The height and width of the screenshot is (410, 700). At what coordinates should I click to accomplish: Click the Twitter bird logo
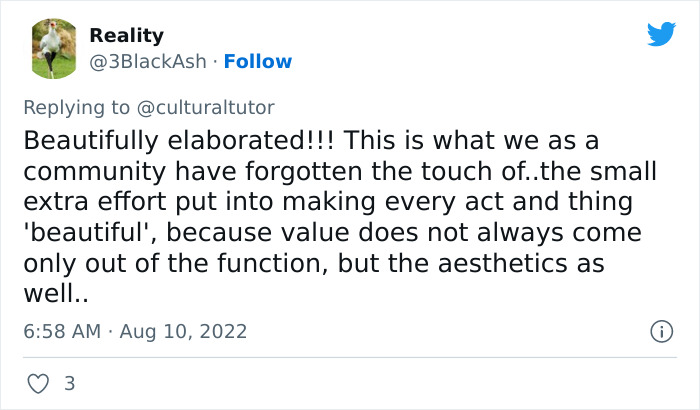pyautogui.click(x=661, y=34)
